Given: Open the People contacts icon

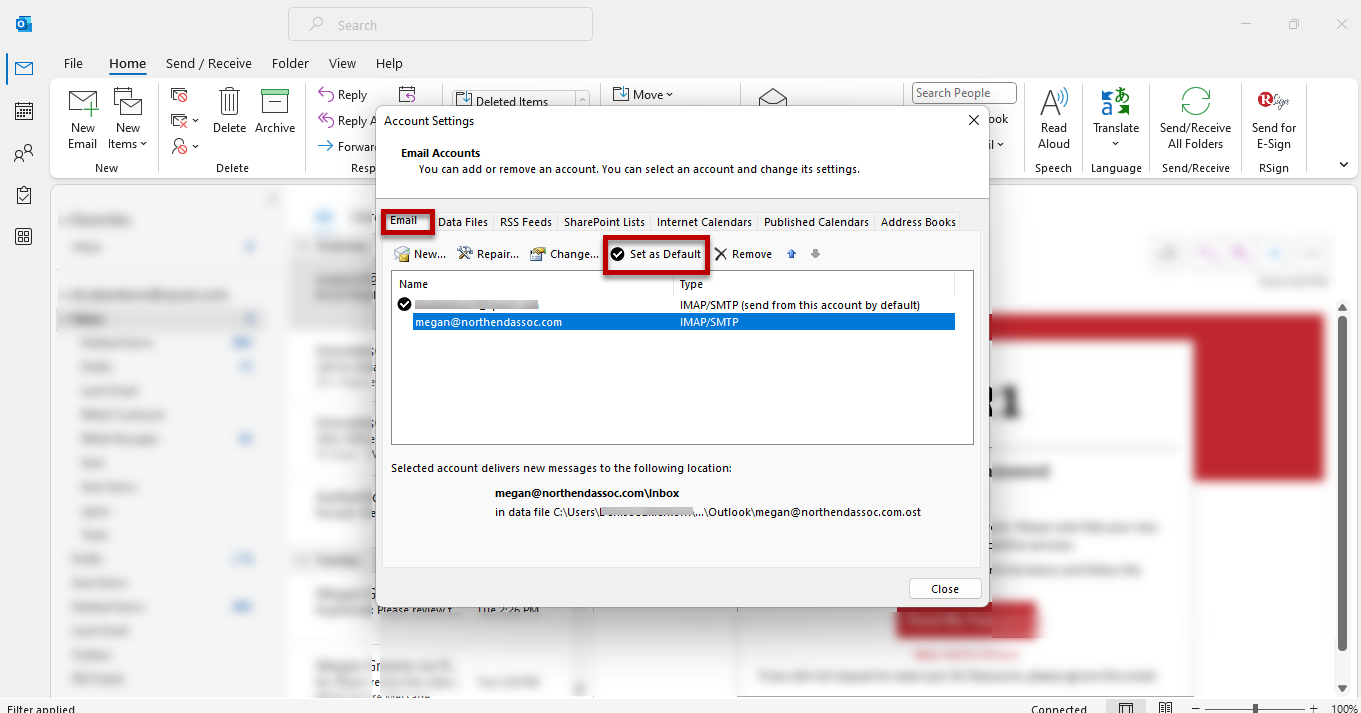Looking at the screenshot, I should [24, 154].
